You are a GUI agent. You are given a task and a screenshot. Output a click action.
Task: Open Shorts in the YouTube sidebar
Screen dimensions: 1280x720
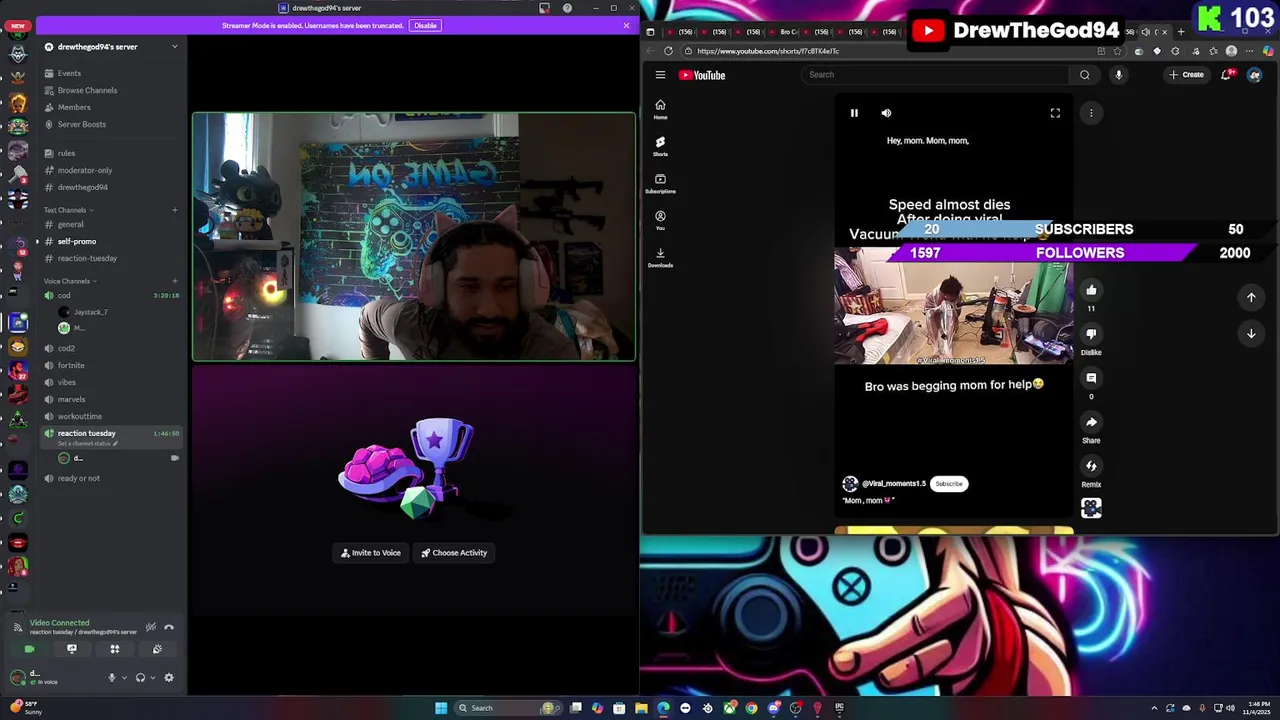[660, 146]
